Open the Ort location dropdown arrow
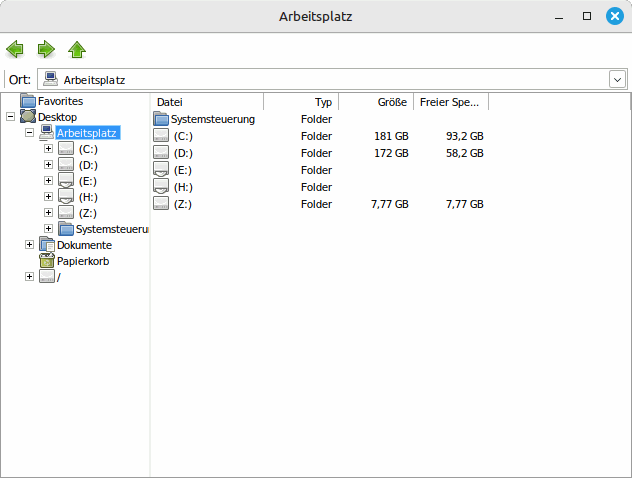The height and width of the screenshot is (478, 632). [x=616, y=80]
